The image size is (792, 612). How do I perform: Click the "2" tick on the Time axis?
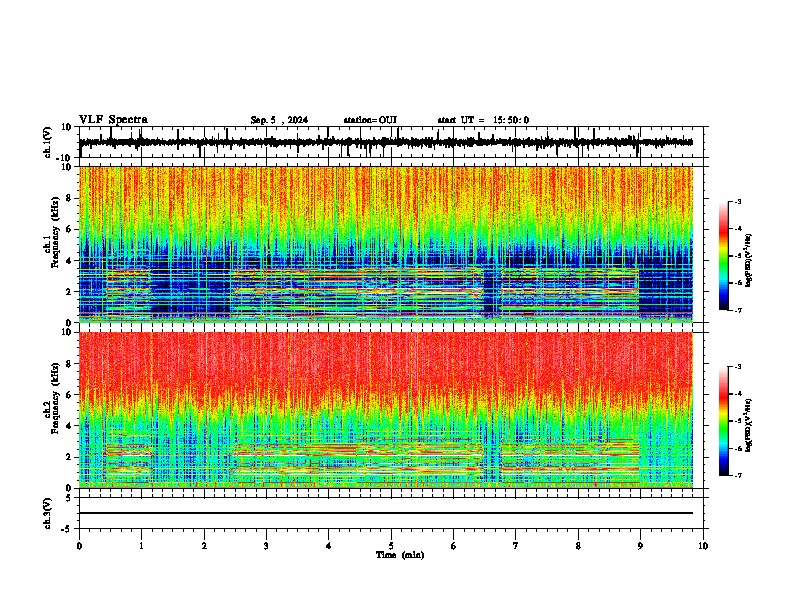click(x=204, y=546)
